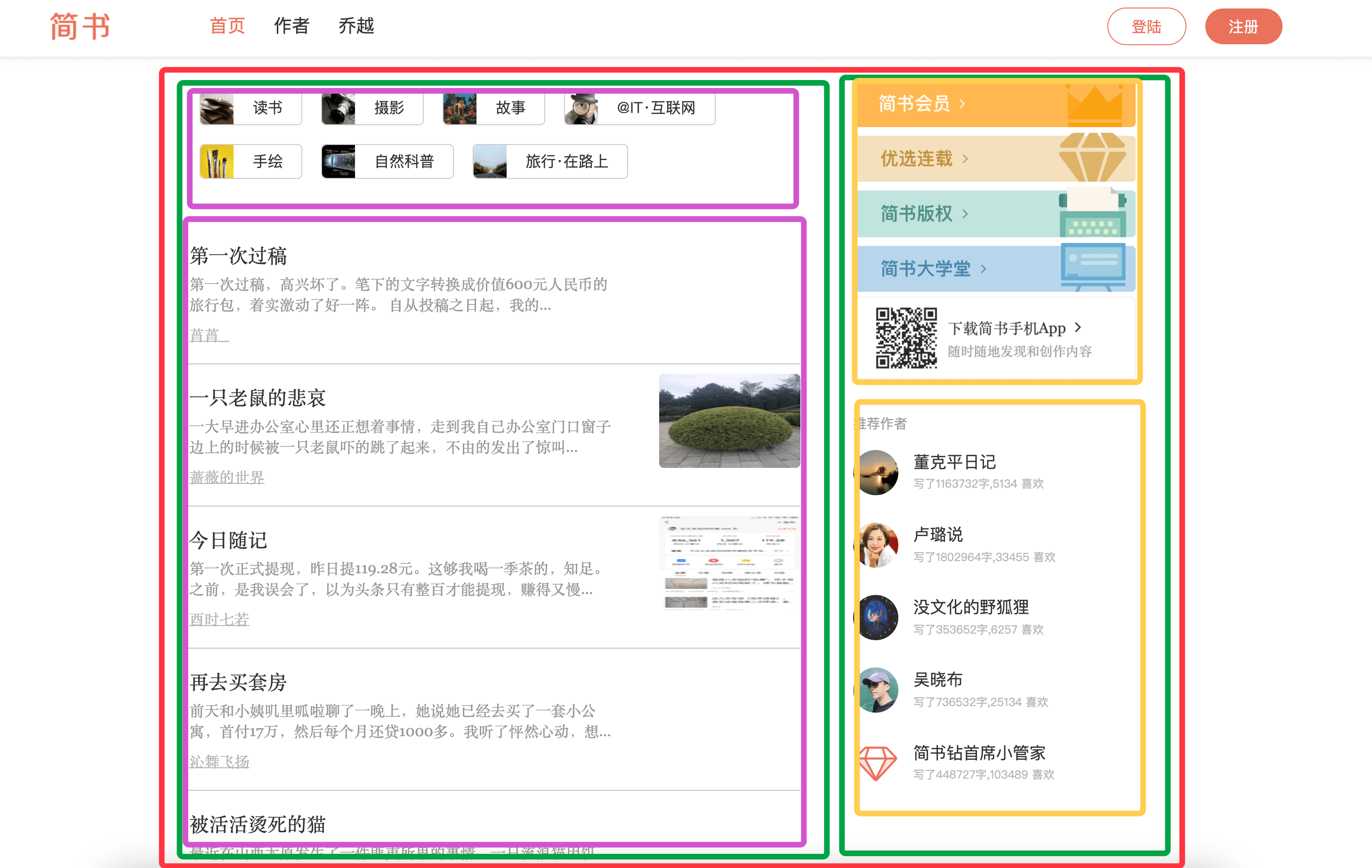Image resolution: width=1372 pixels, height=868 pixels.
Task: Open author link 菖菖_
Action: pos(209,335)
